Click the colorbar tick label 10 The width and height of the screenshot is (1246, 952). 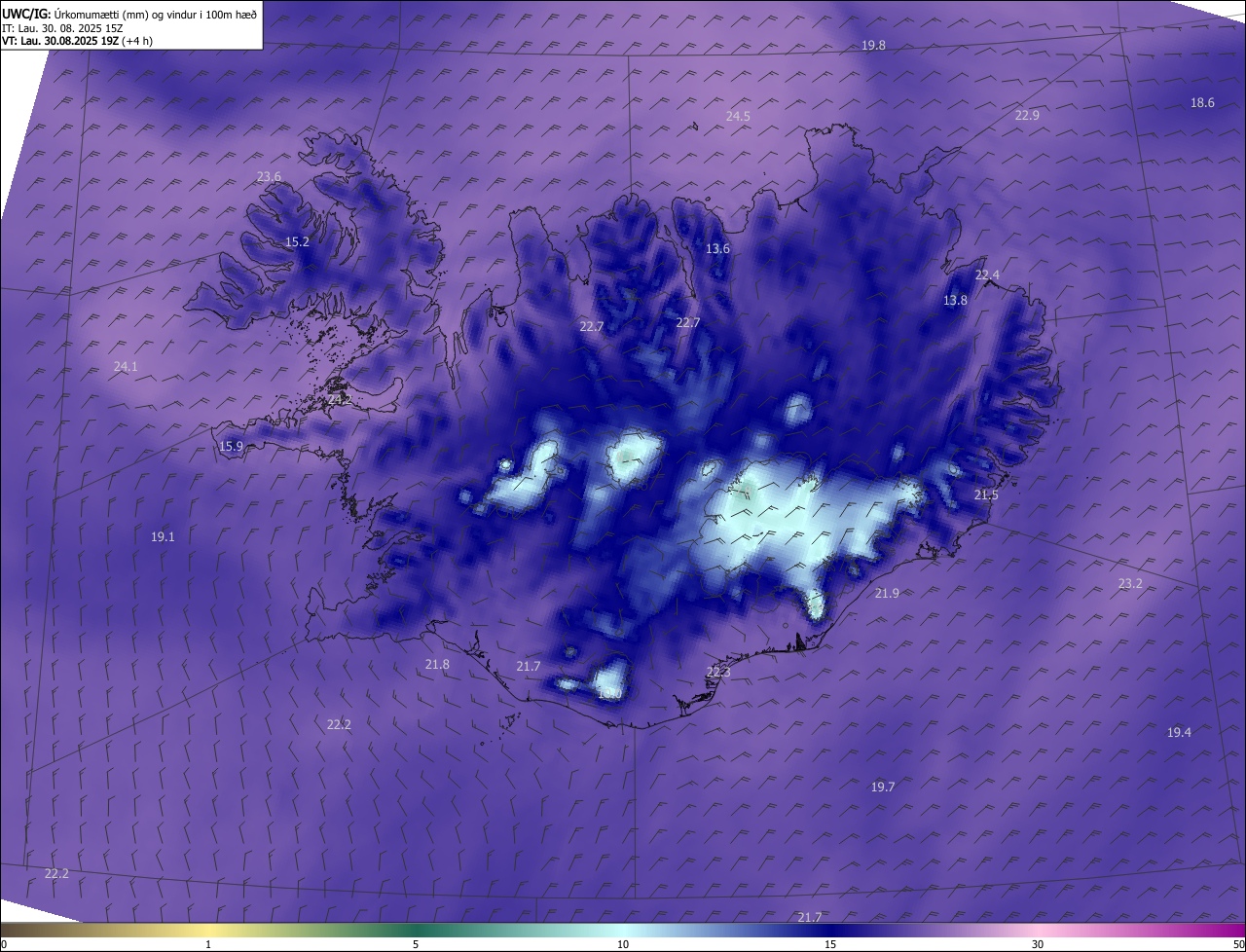click(623, 944)
